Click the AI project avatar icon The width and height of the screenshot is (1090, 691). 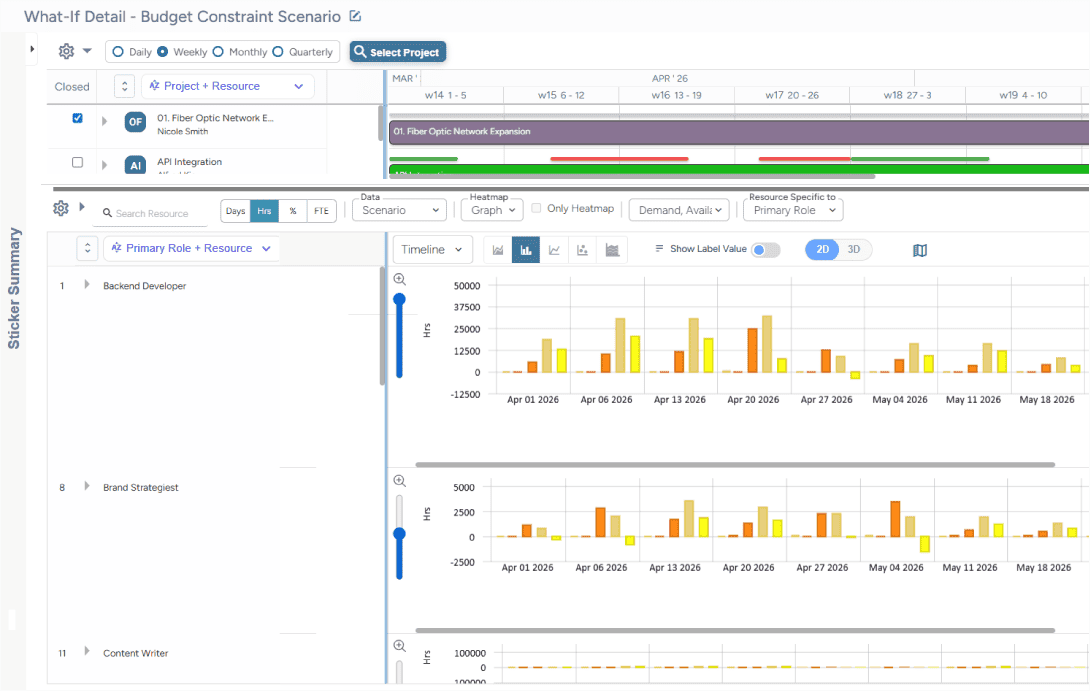pyautogui.click(x=135, y=165)
